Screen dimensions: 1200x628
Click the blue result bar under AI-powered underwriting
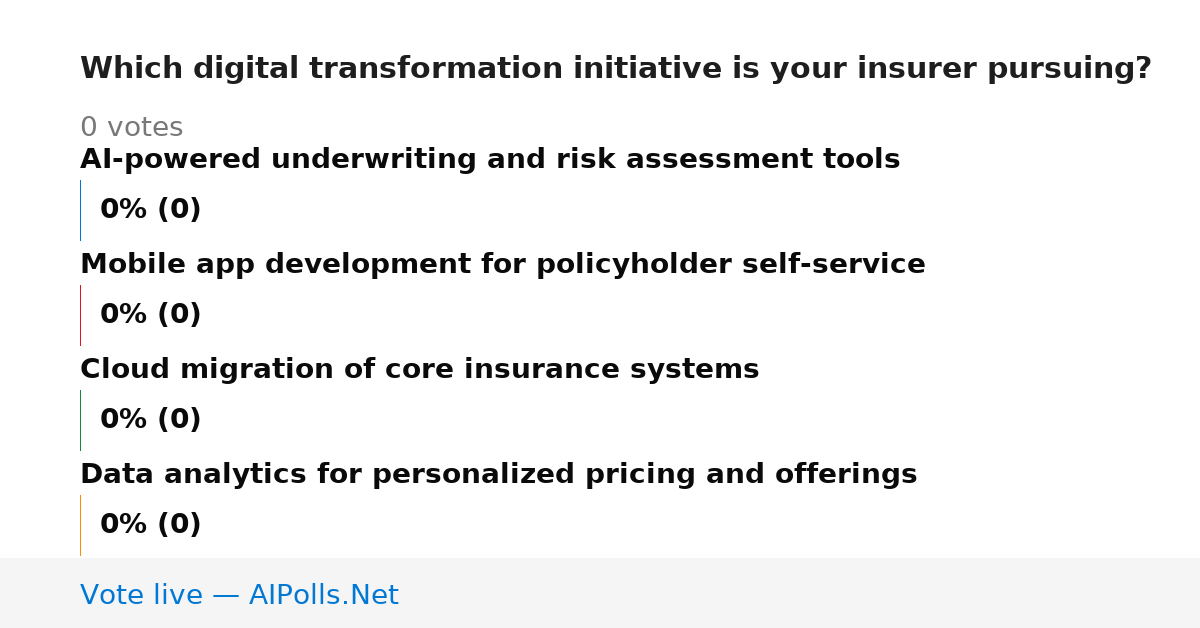pyautogui.click(x=80, y=210)
